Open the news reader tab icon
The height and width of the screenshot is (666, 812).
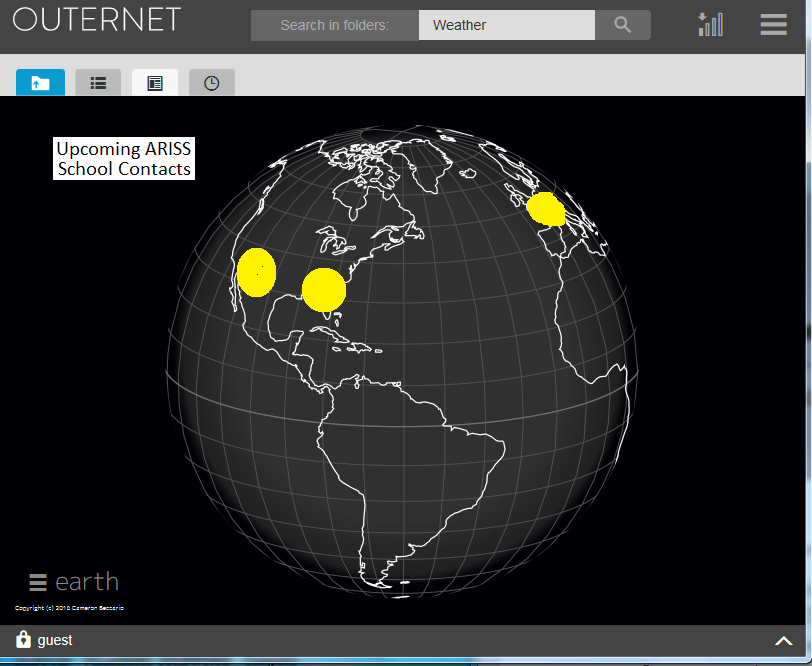point(155,83)
